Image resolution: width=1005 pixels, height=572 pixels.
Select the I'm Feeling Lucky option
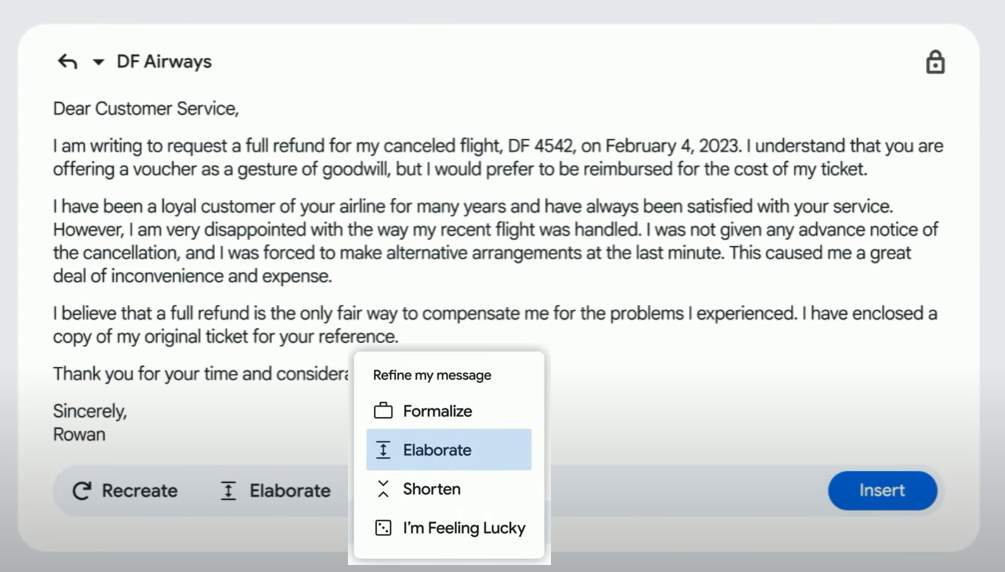coord(464,528)
